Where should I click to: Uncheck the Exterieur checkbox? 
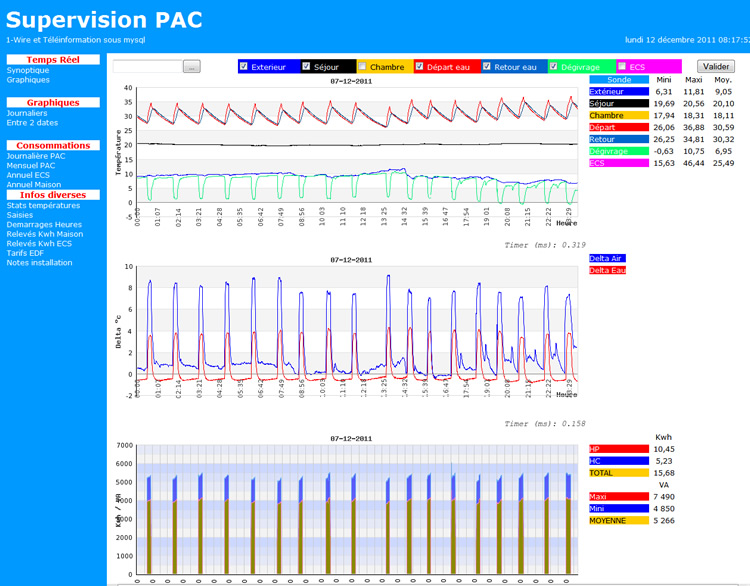(244, 66)
